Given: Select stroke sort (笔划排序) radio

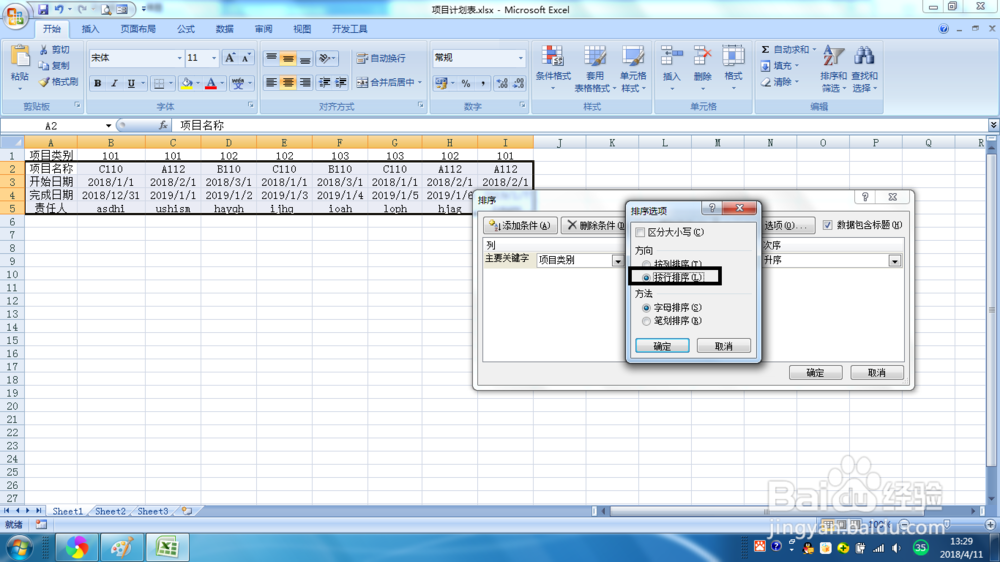Looking at the screenshot, I should tap(646, 321).
